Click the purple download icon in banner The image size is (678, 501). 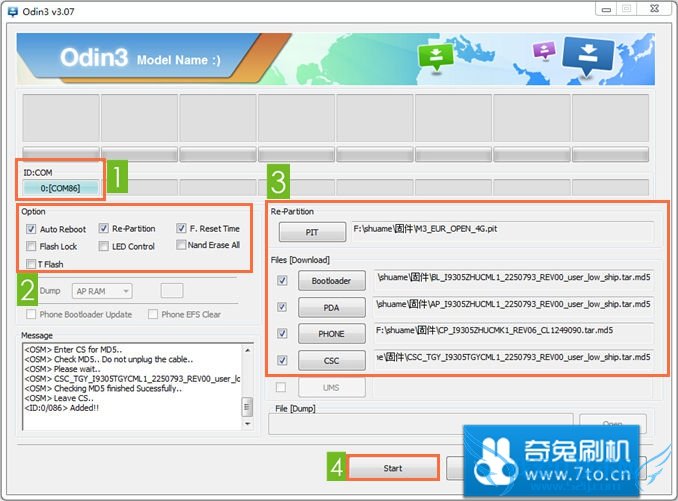tap(544, 50)
